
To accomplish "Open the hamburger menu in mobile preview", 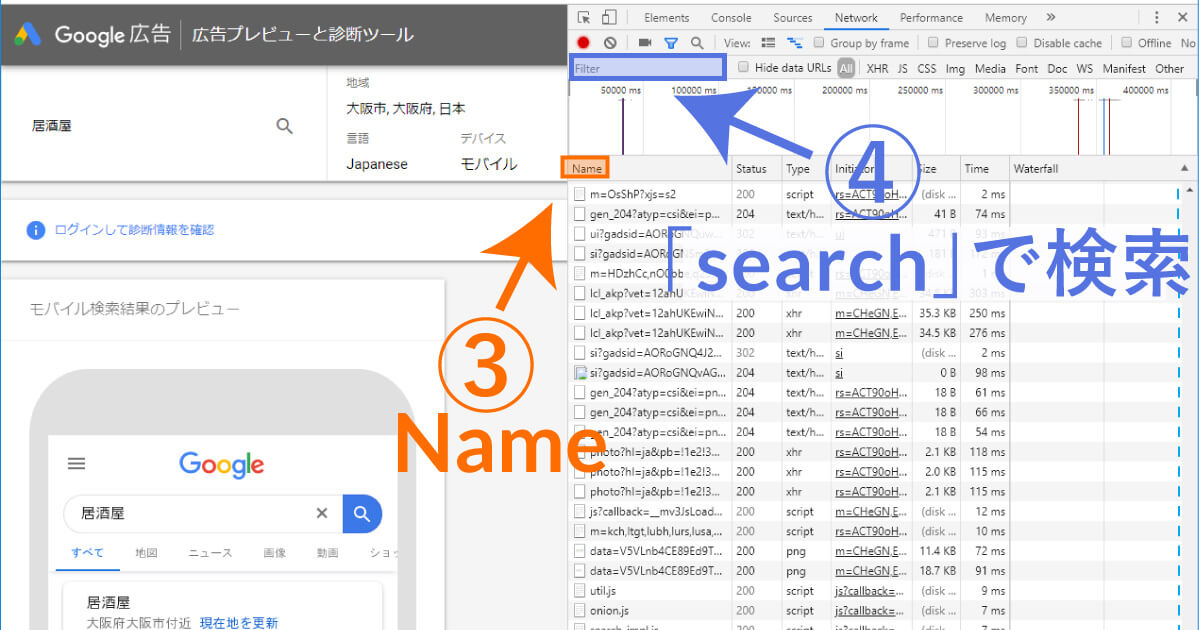I will (76, 464).
